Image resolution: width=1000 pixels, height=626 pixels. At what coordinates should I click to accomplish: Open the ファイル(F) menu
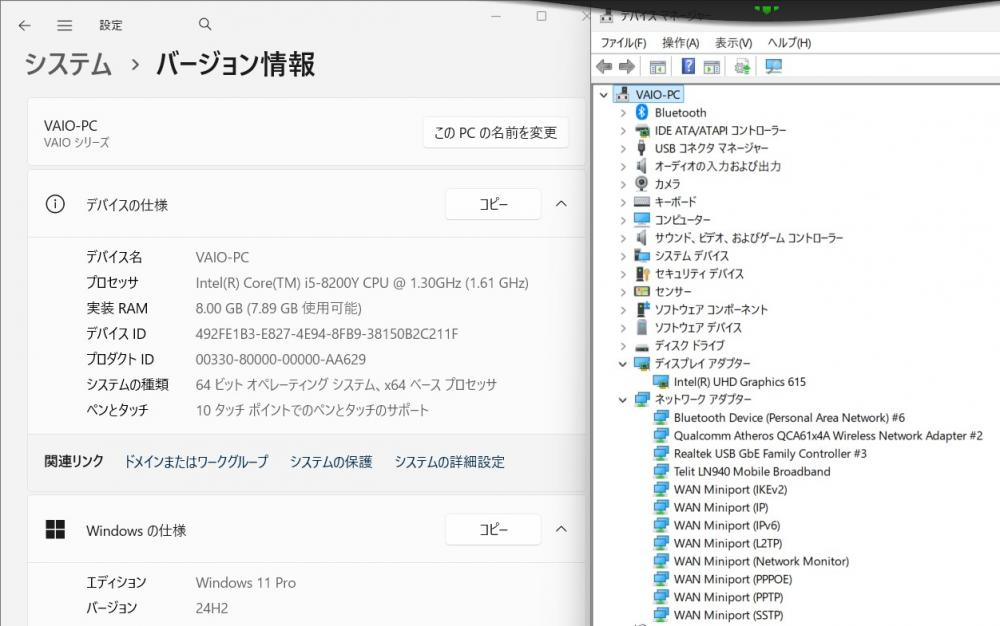623,43
